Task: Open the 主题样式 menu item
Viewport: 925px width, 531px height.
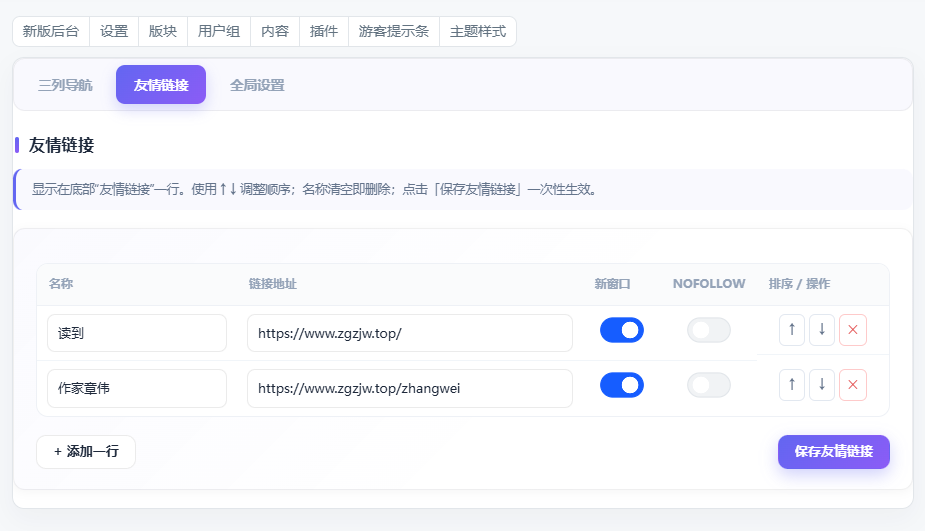Action: [x=478, y=31]
